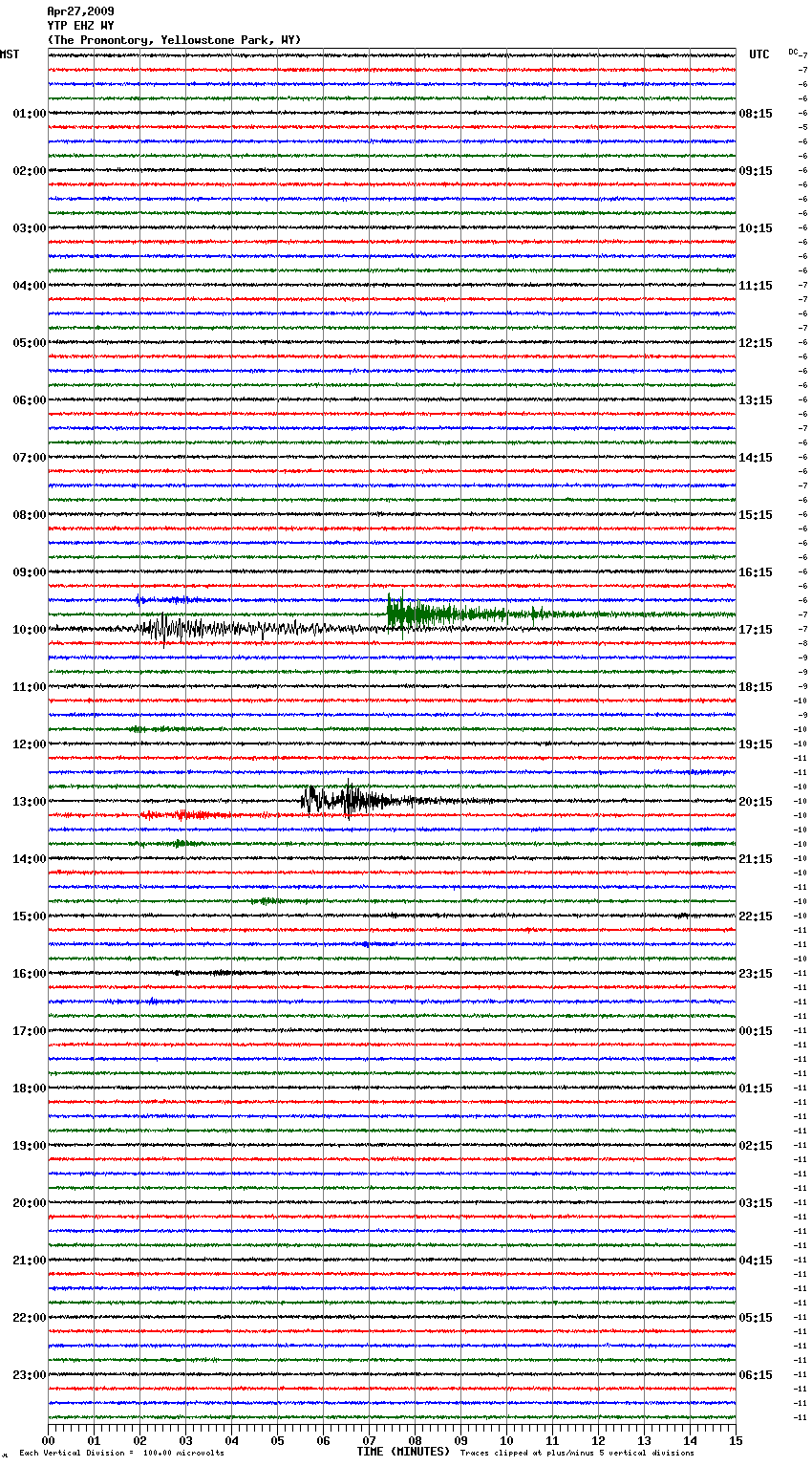Image resolution: width=812 pixels, height=1466 pixels.
Task: Click the 'TIME (MINUTES)' axis title
Action: pos(403,1452)
